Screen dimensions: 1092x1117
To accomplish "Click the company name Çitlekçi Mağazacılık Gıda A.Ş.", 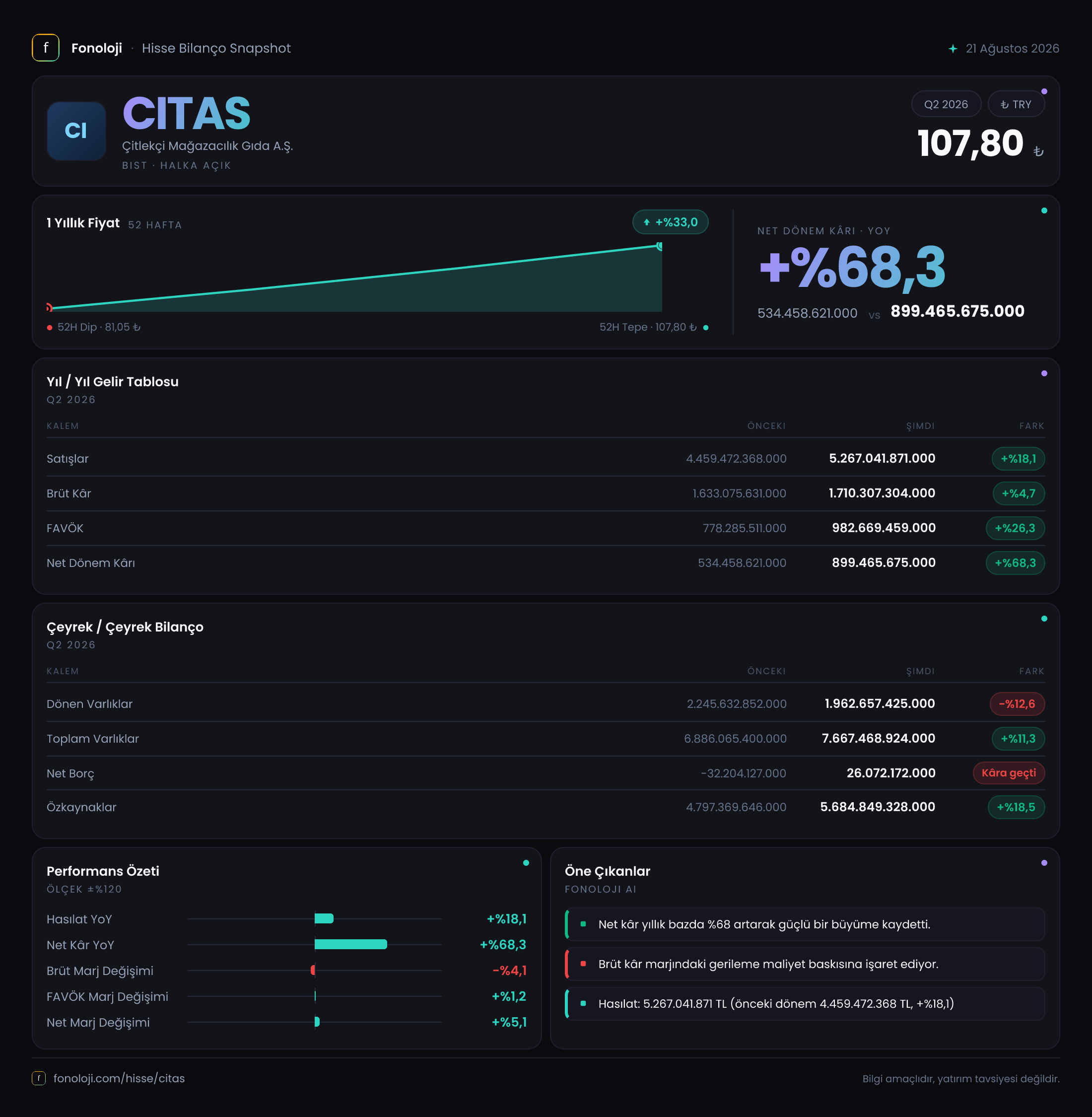I will pyautogui.click(x=207, y=146).
